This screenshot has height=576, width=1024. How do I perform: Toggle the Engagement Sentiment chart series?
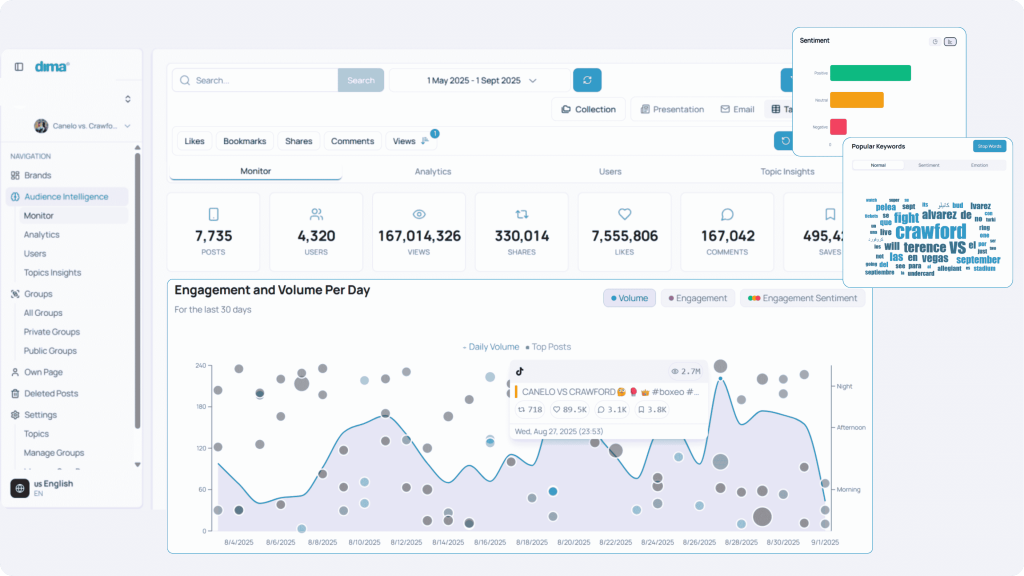pos(804,298)
